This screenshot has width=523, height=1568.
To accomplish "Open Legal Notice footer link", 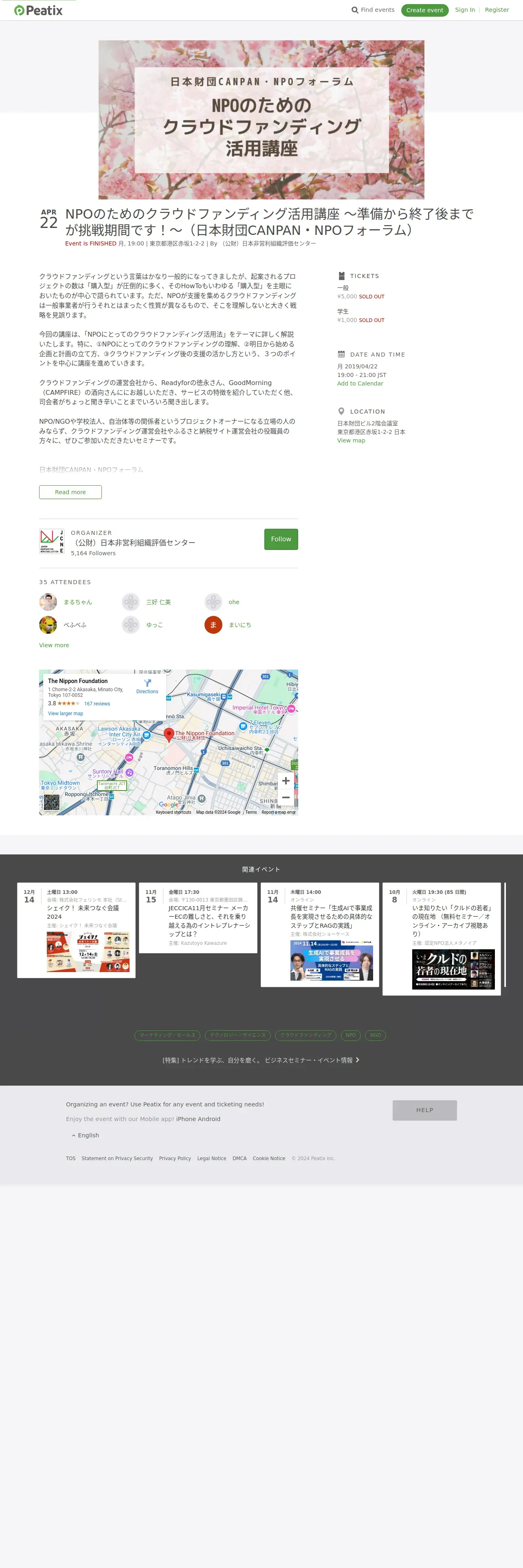I will pyautogui.click(x=211, y=1158).
